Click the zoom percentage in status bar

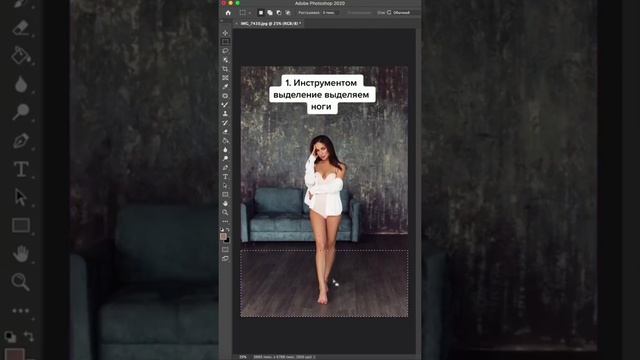click(243, 357)
